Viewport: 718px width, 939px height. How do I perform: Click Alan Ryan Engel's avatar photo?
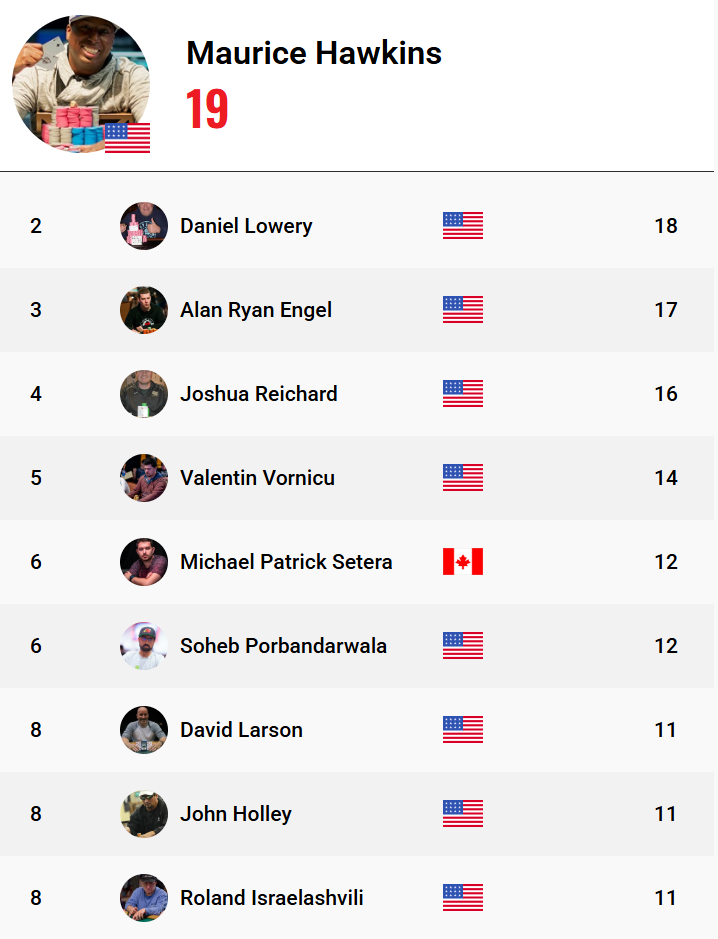[x=144, y=310]
